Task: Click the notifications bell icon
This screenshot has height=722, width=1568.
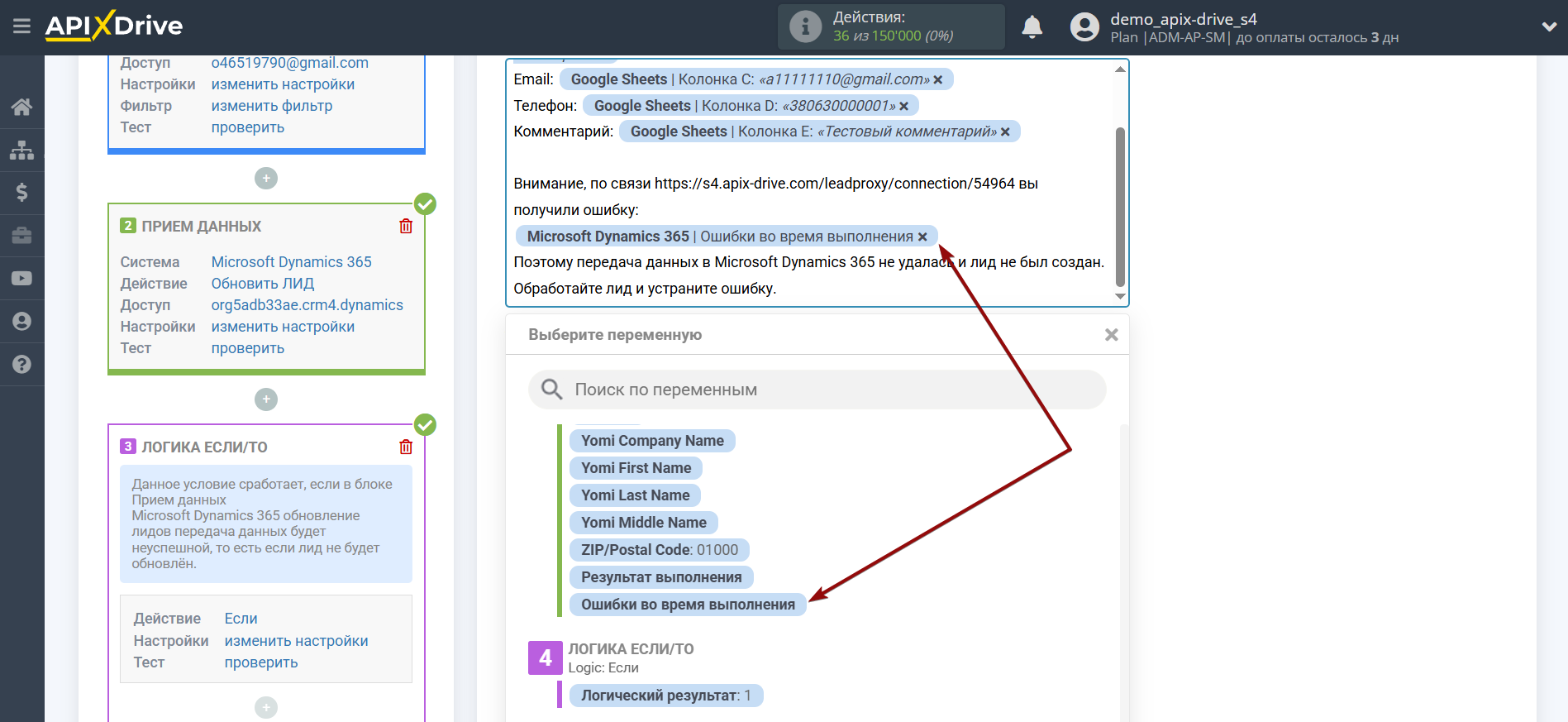Action: click(x=1032, y=27)
